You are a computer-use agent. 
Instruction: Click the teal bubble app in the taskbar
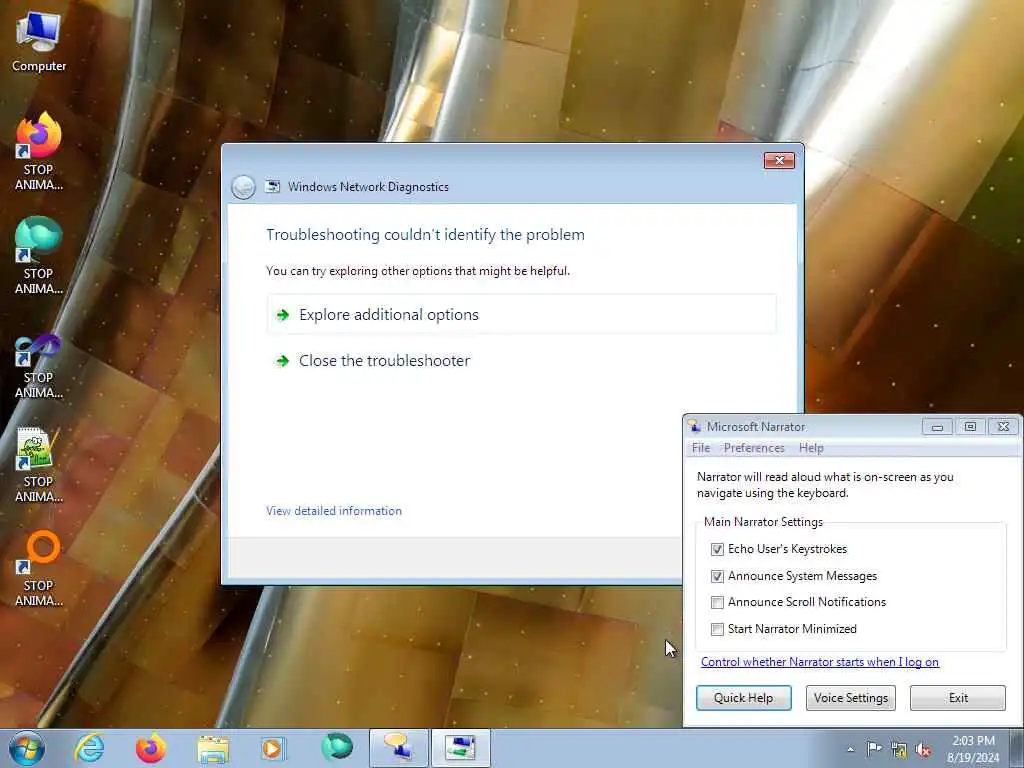[x=336, y=747]
